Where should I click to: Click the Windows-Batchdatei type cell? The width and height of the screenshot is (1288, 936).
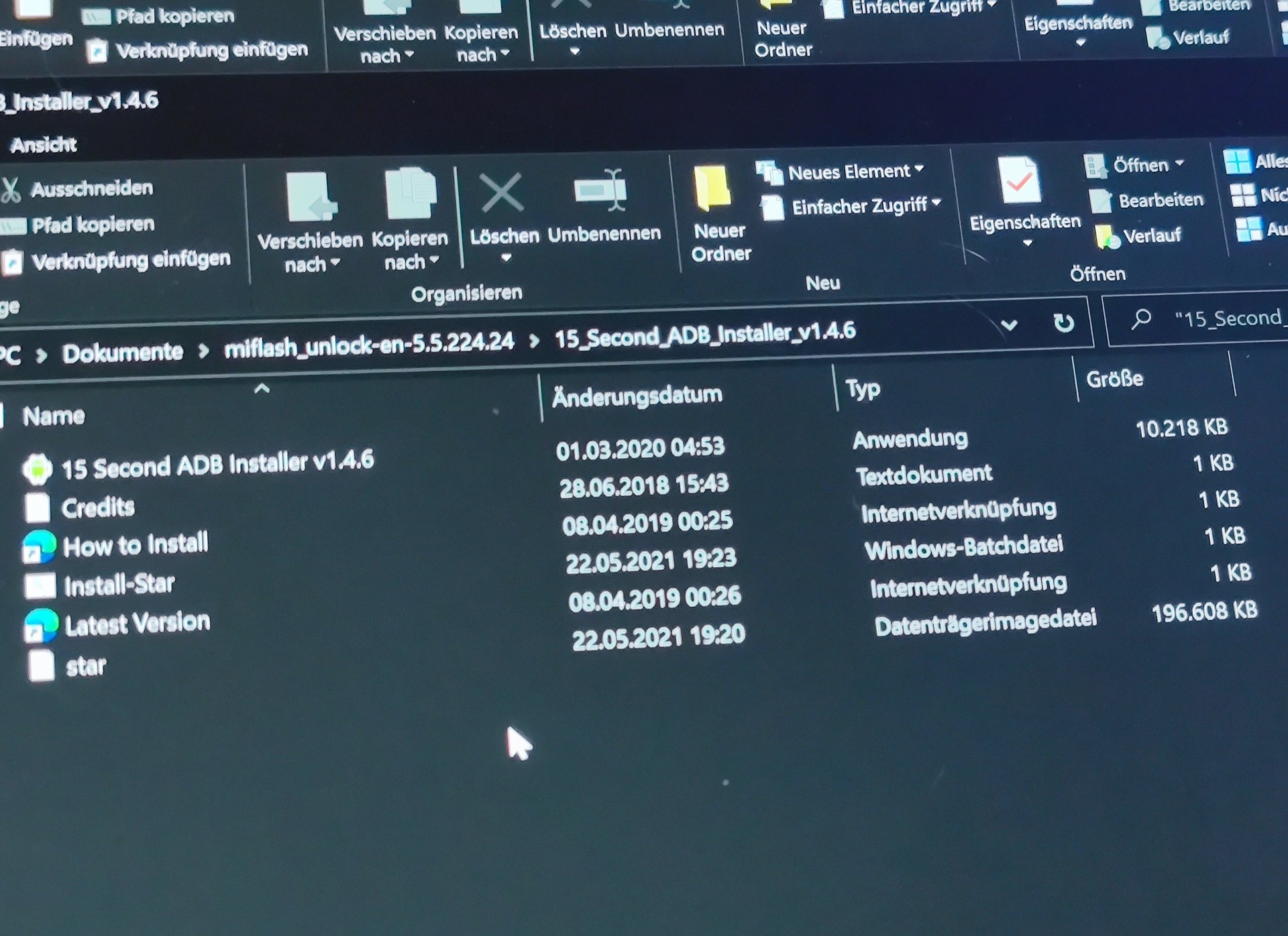click(x=964, y=547)
